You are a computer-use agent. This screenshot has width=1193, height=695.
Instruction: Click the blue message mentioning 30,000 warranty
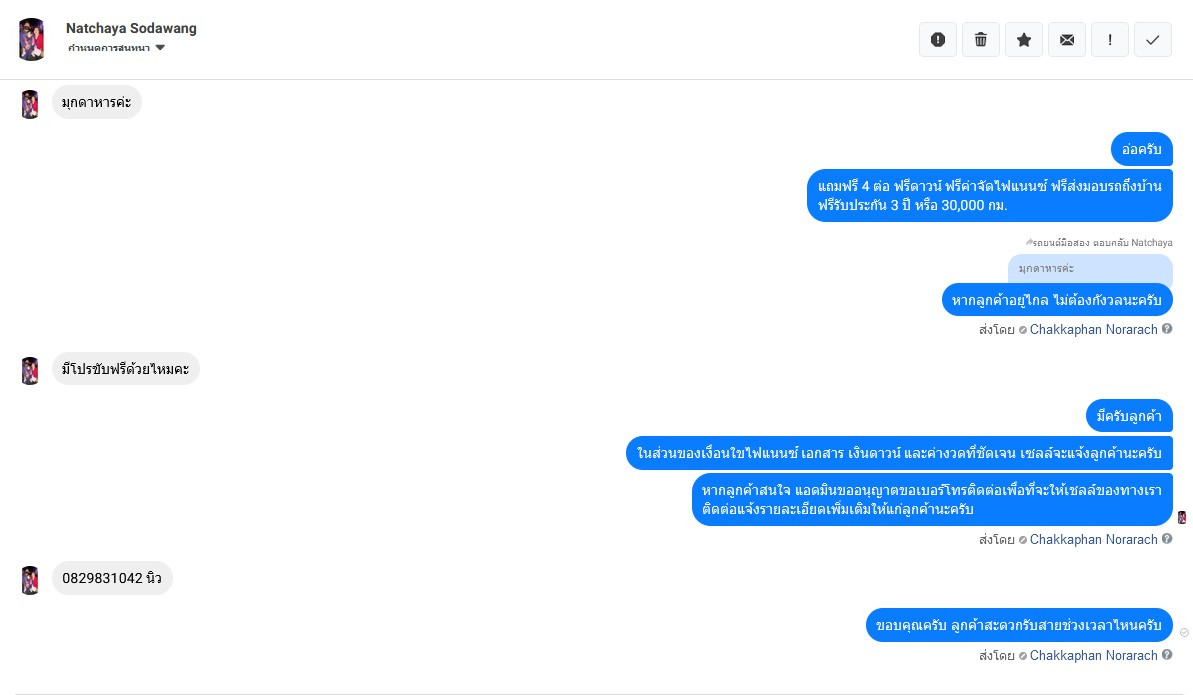[989, 195]
